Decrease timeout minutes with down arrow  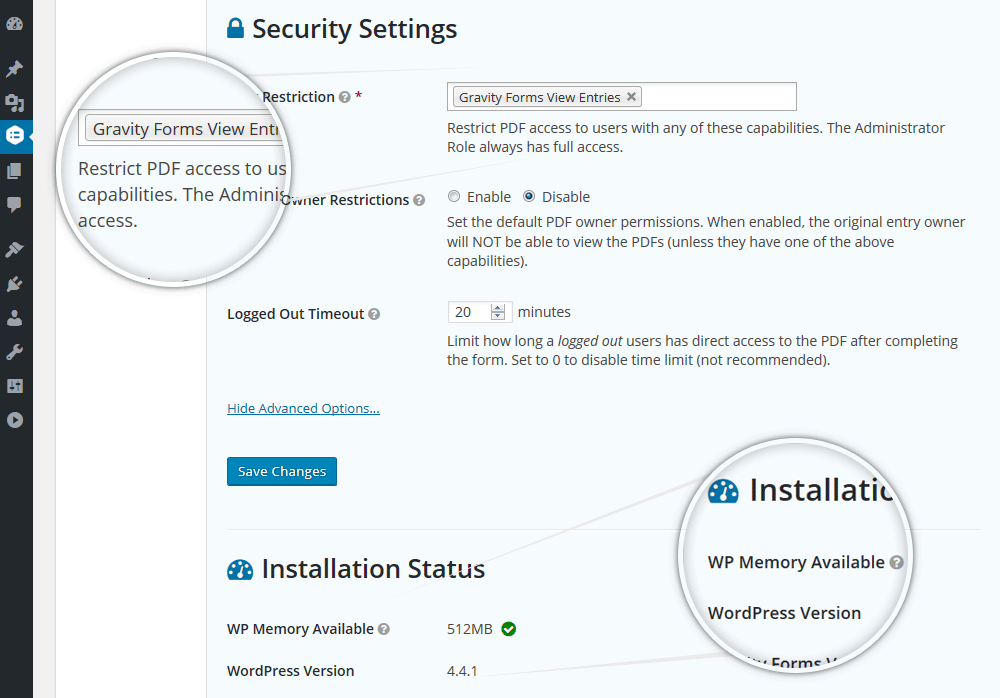497,316
